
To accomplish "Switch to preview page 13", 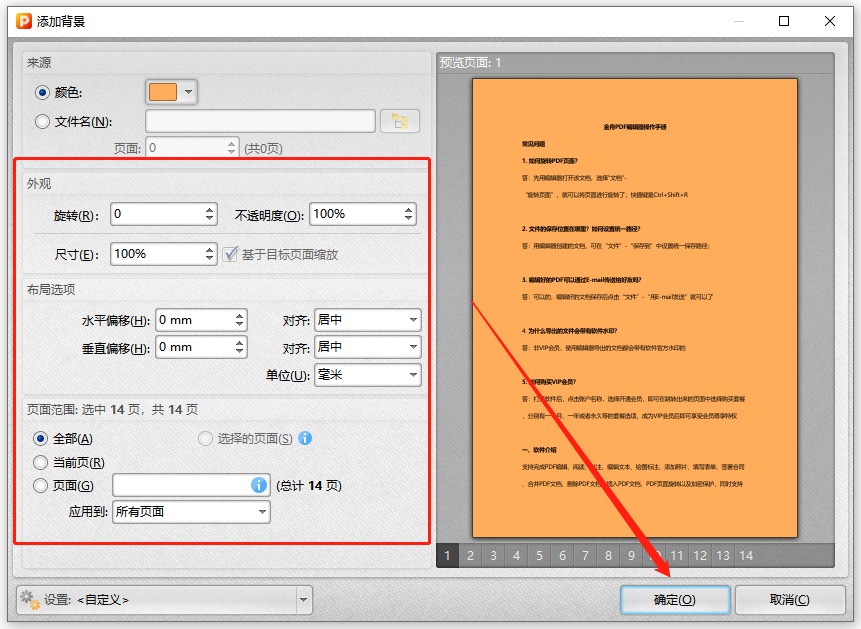I will 723,555.
